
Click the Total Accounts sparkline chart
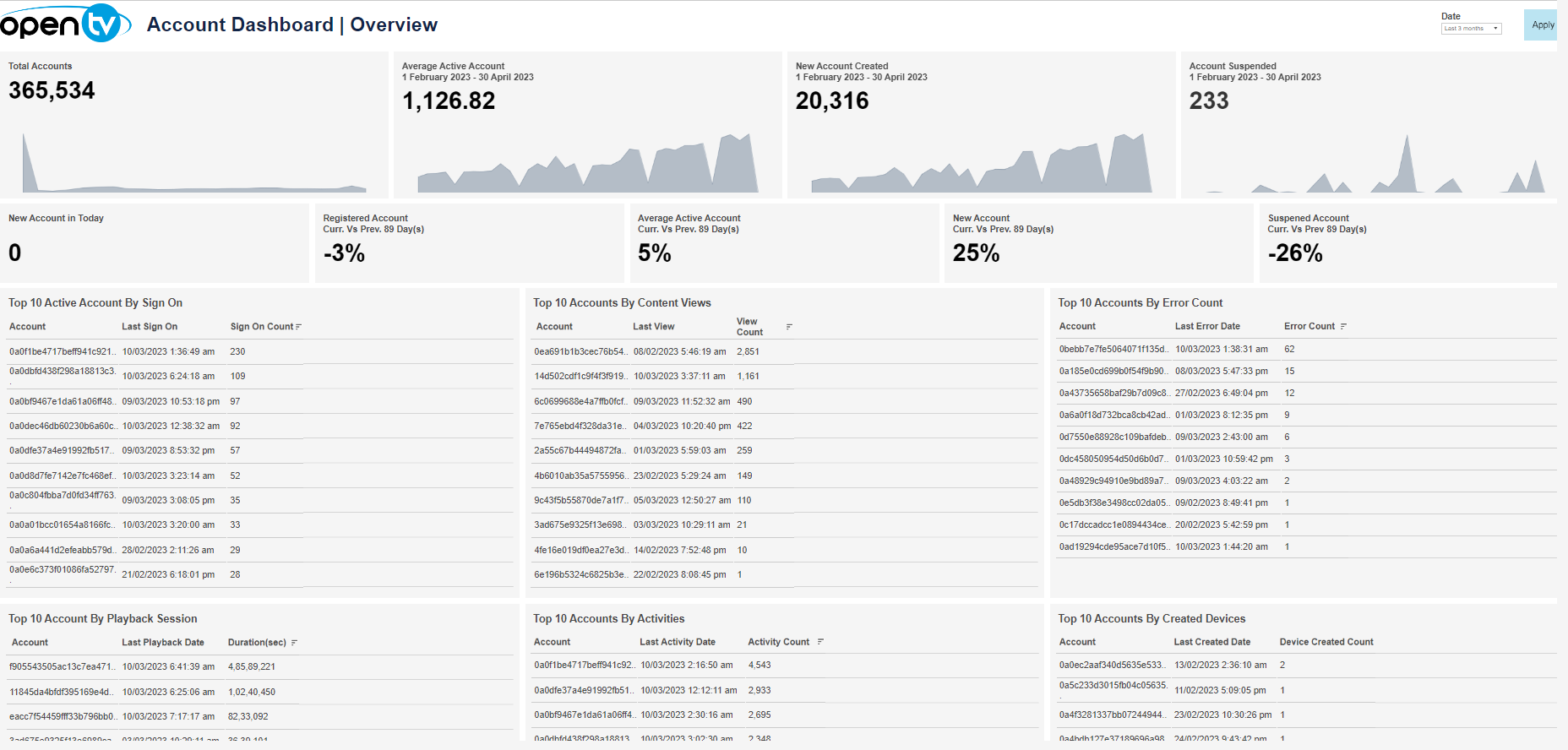click(194, 163)
